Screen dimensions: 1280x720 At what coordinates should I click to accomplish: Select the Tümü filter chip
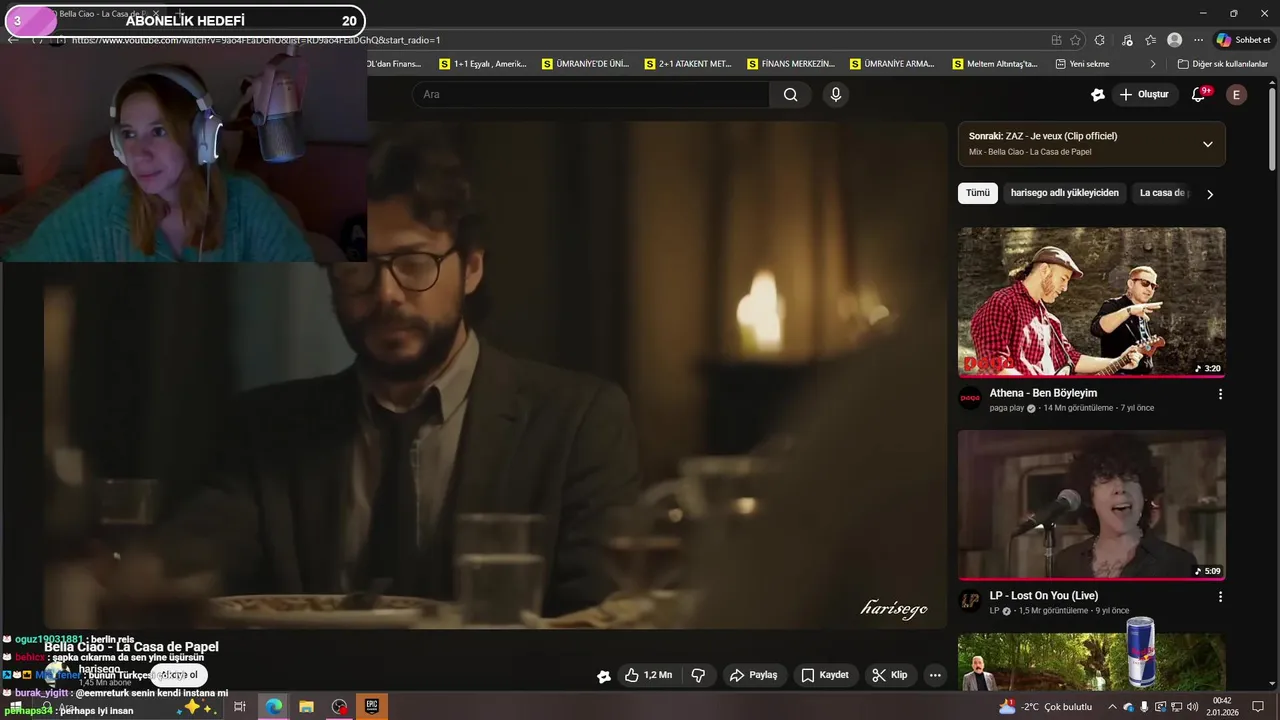(x=978, y=193)
